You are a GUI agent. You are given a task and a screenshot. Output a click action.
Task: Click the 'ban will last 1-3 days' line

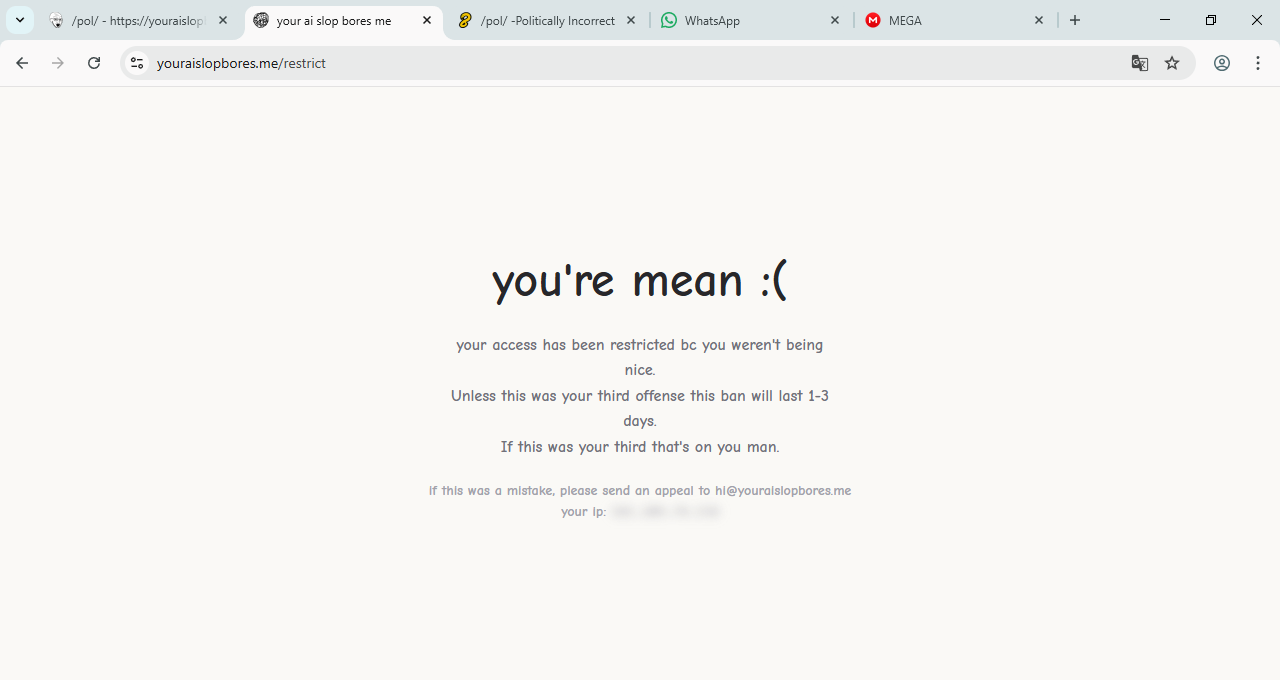click(x=640, y=408)
